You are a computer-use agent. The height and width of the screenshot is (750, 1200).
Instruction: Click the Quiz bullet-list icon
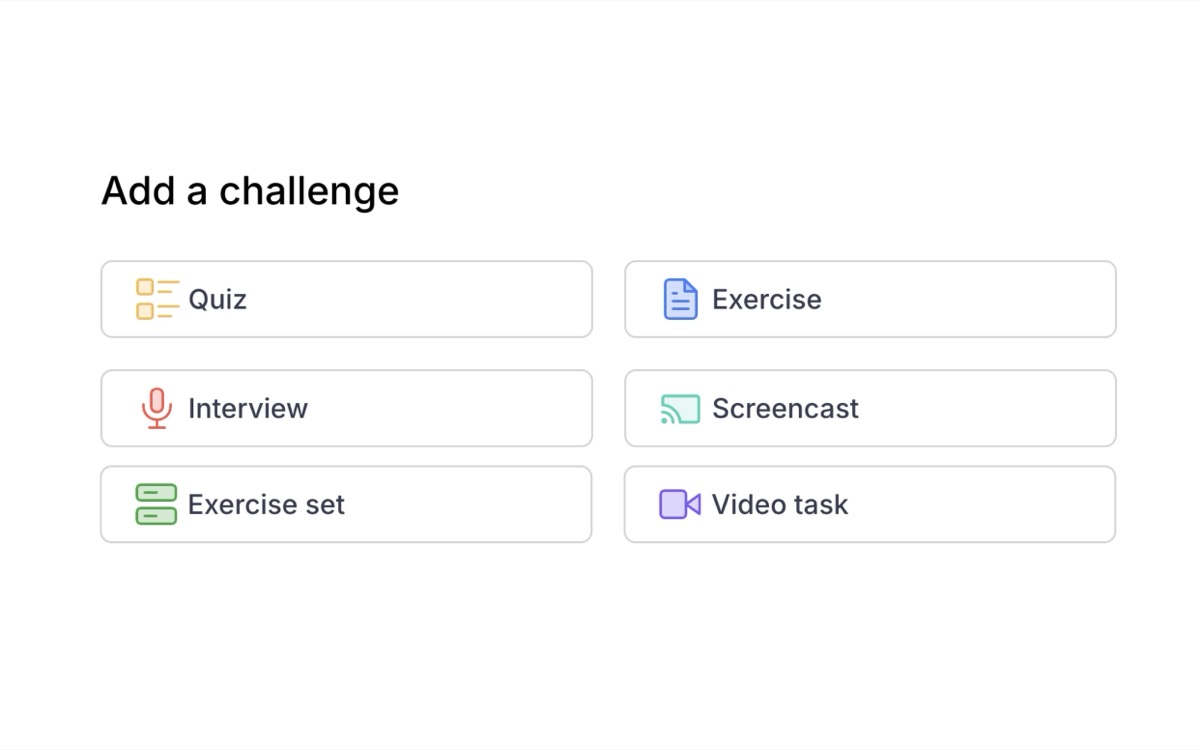[x=155, y=299]
